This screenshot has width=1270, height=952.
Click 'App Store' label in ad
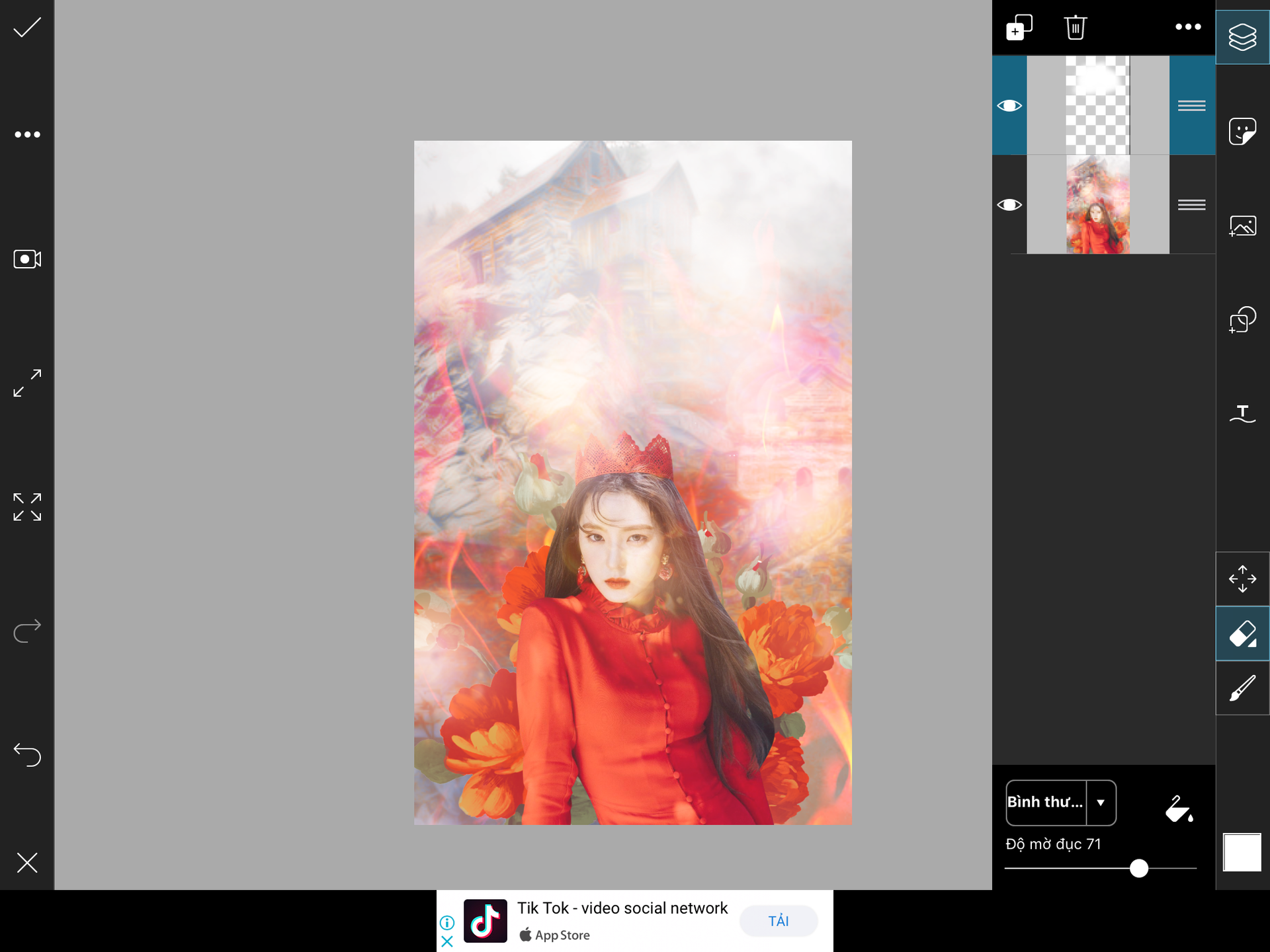[562, 935]
